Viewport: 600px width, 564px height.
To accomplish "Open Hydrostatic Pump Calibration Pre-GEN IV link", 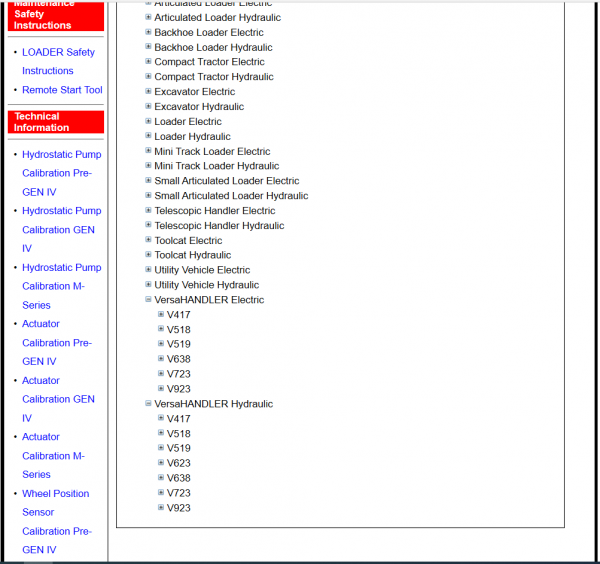I will [x=61, y=173].
